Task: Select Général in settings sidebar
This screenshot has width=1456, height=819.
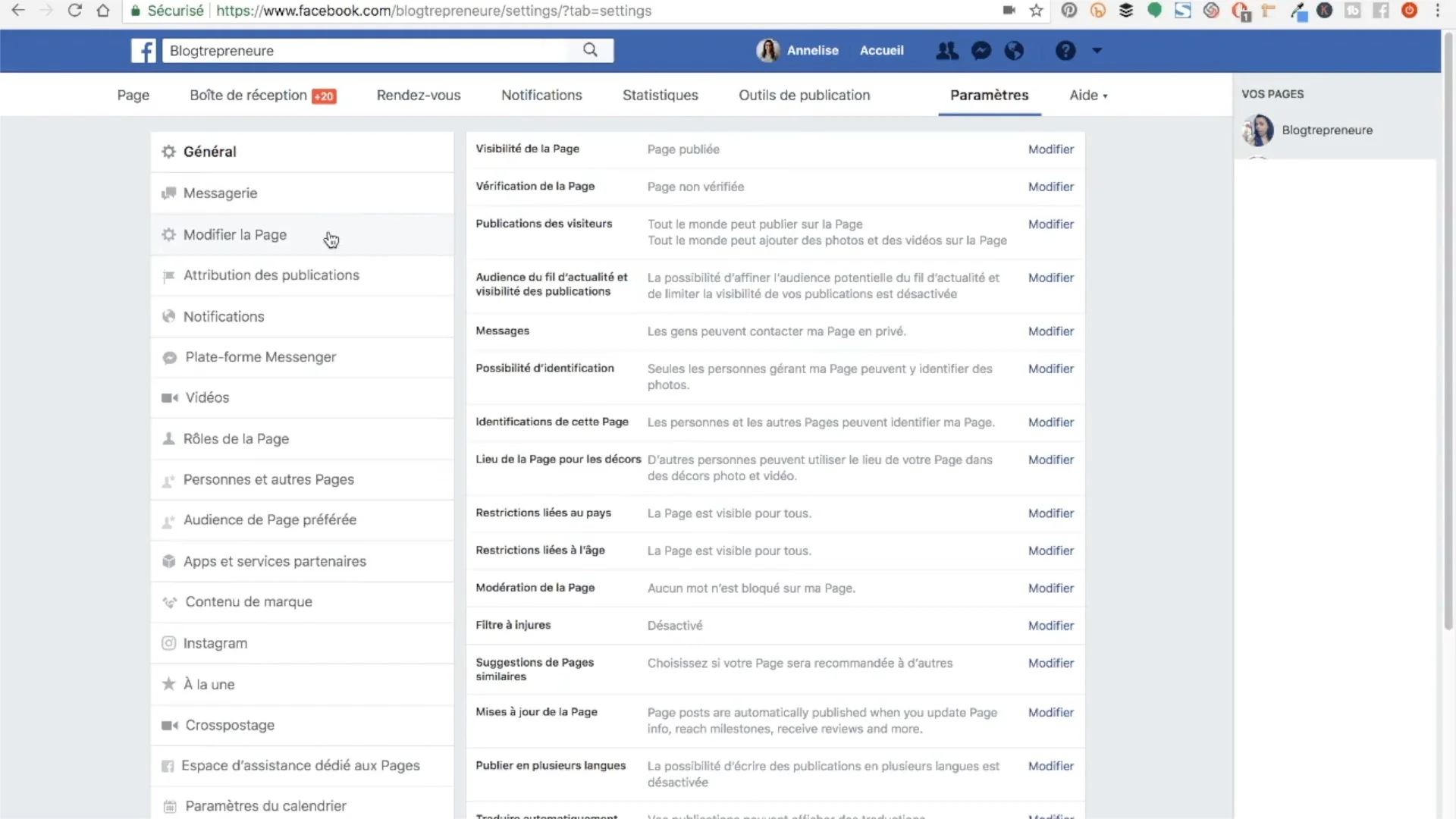Action: pos(302,152)
